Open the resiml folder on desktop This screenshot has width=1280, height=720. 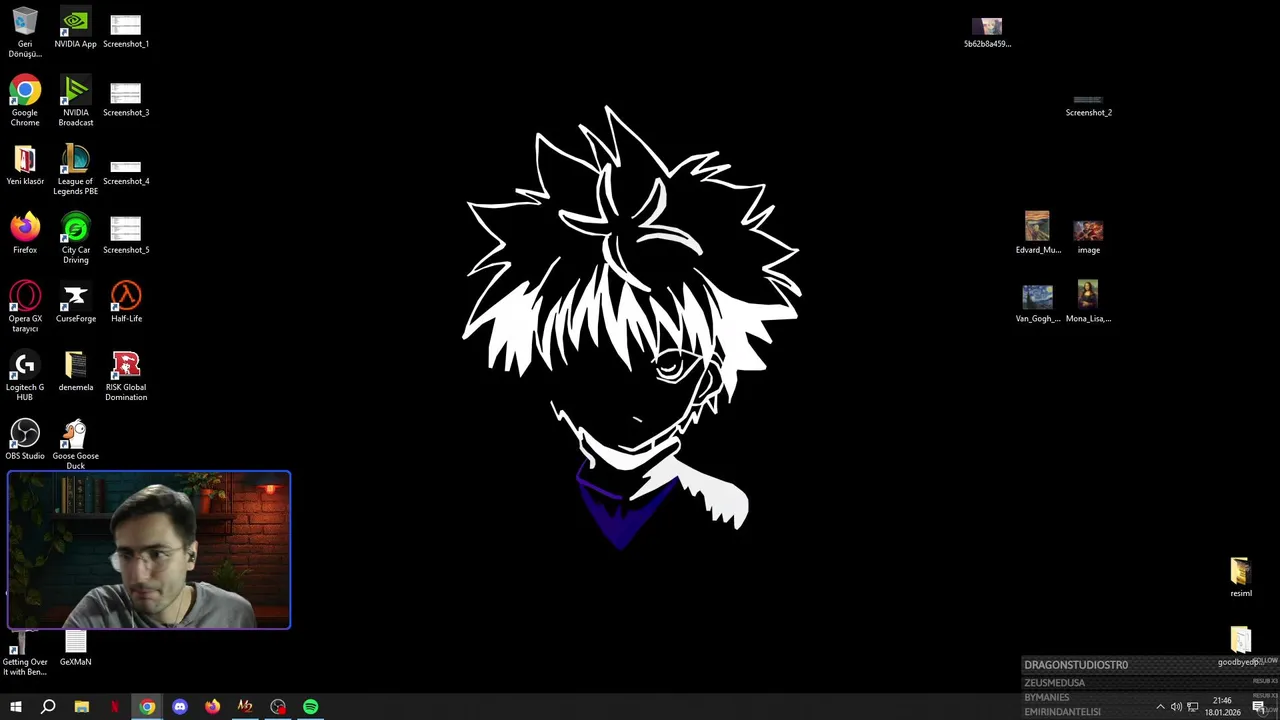pos(1240,577)
